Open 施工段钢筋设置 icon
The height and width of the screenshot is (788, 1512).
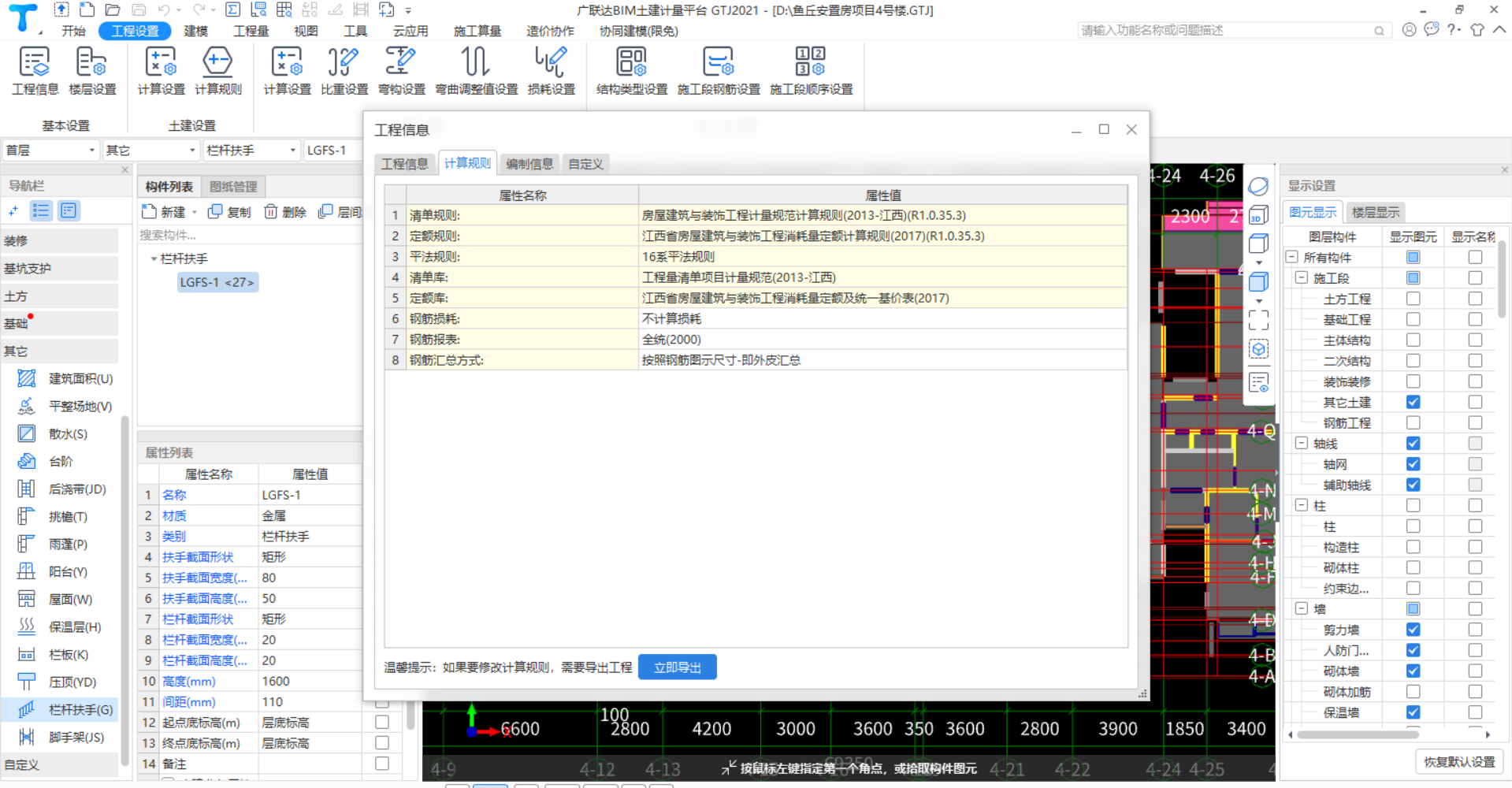[719, 71]
